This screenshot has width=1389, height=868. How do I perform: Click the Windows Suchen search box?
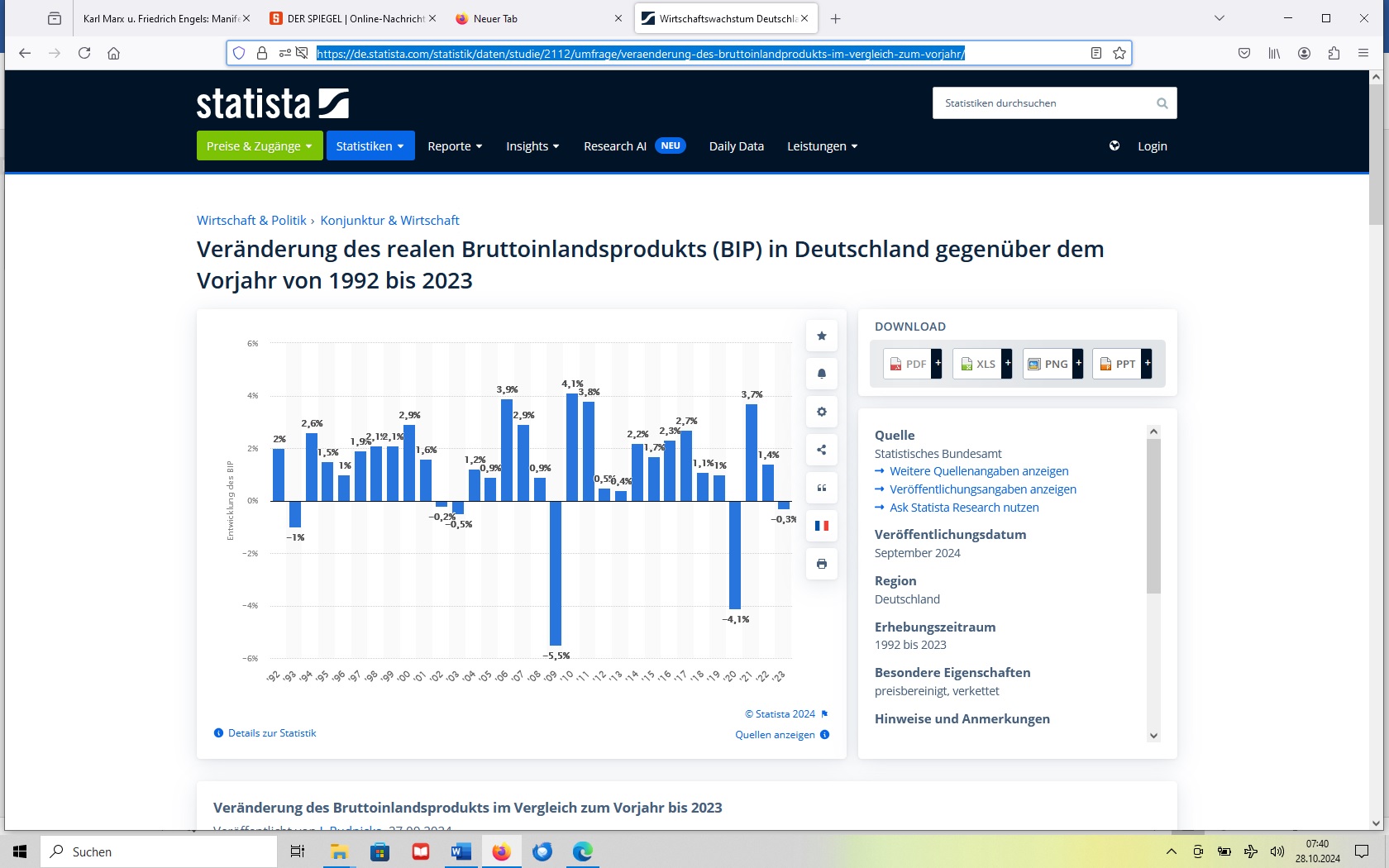(x=159, y=851)
